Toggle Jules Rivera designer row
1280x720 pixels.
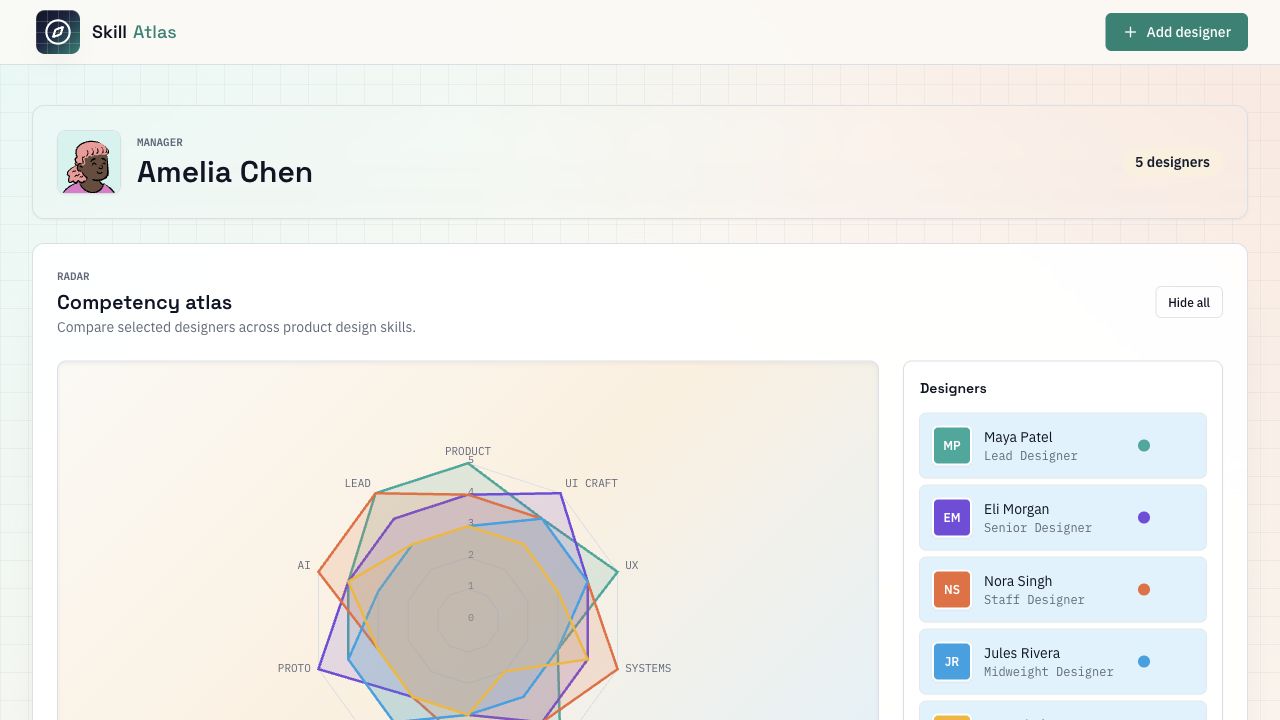tap(1063, 662)
